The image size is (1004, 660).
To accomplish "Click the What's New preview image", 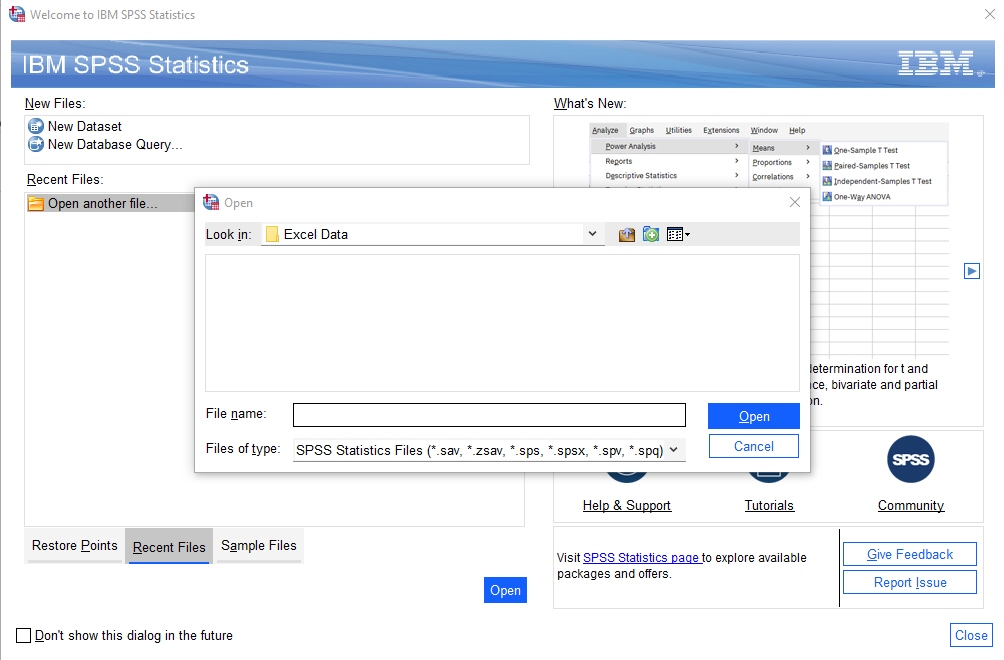I will coord(768,239).
